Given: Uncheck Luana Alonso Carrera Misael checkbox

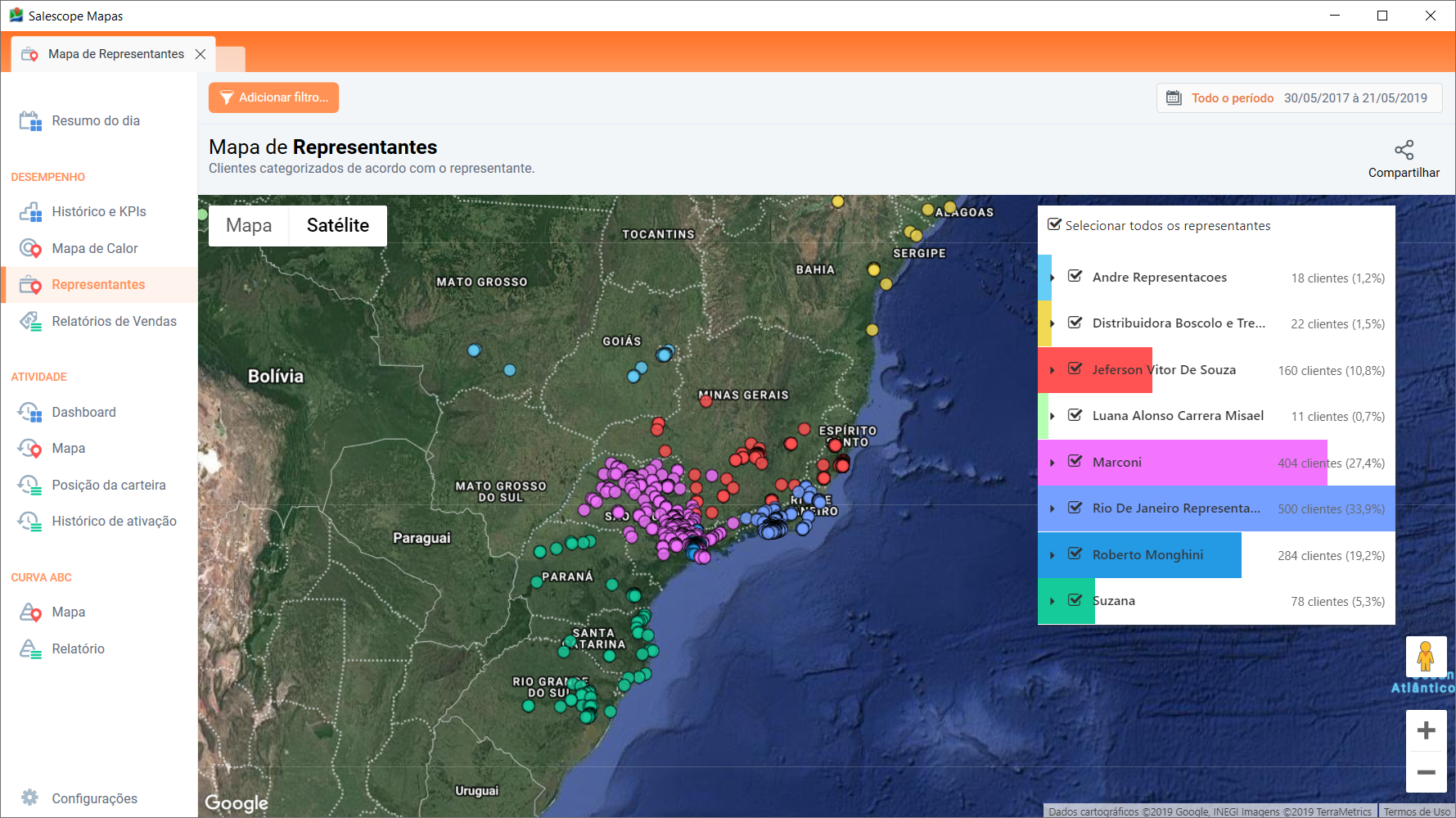Looking at the screenshot, I should [1075, 415].
